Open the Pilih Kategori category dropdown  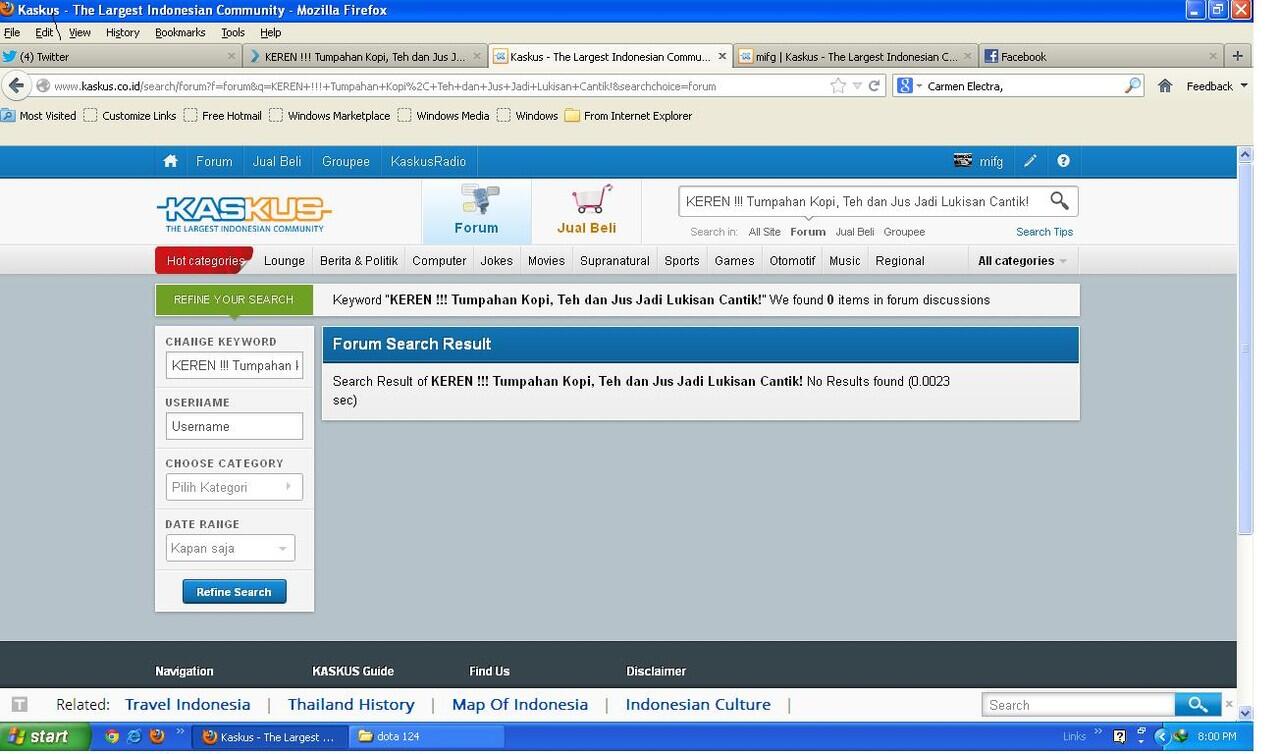click(x=234, y=487)
